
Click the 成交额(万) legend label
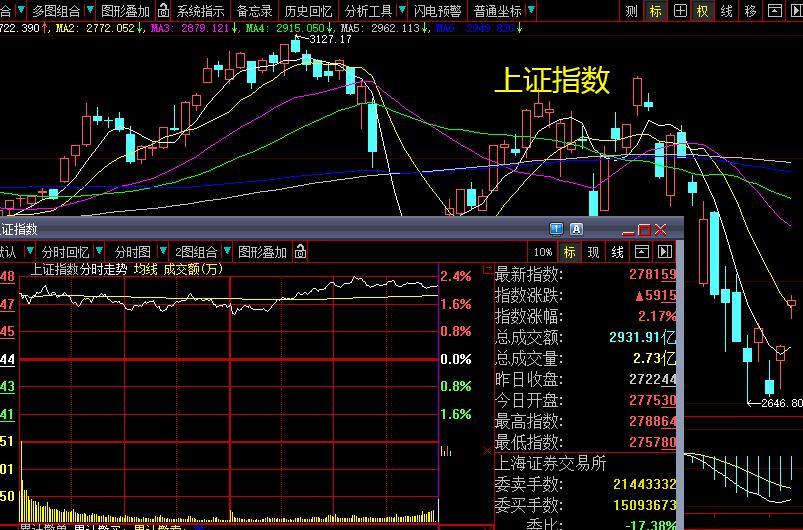click(x=193, y=269)
